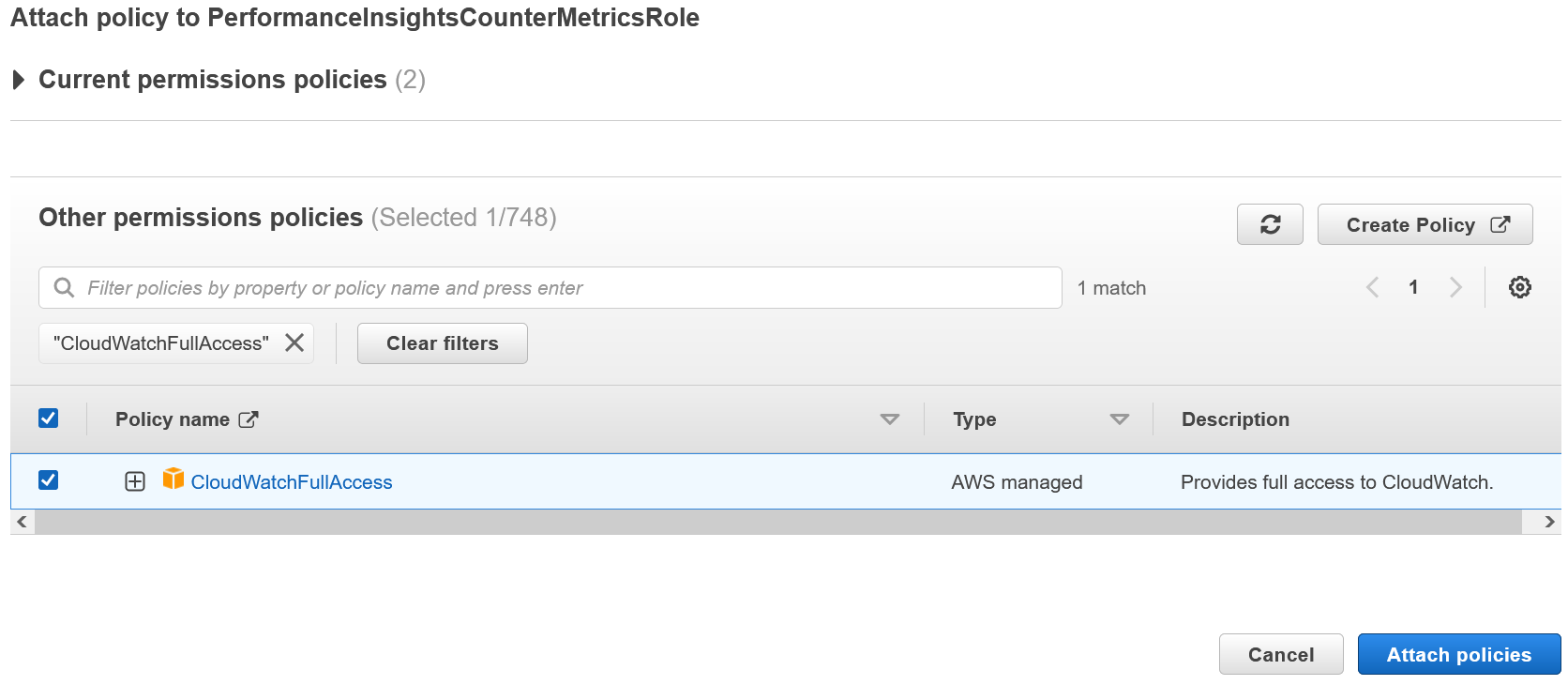This screenshot has height=685, width=1568.
Task: Click the filter policies search field
Action: point(563,287)
